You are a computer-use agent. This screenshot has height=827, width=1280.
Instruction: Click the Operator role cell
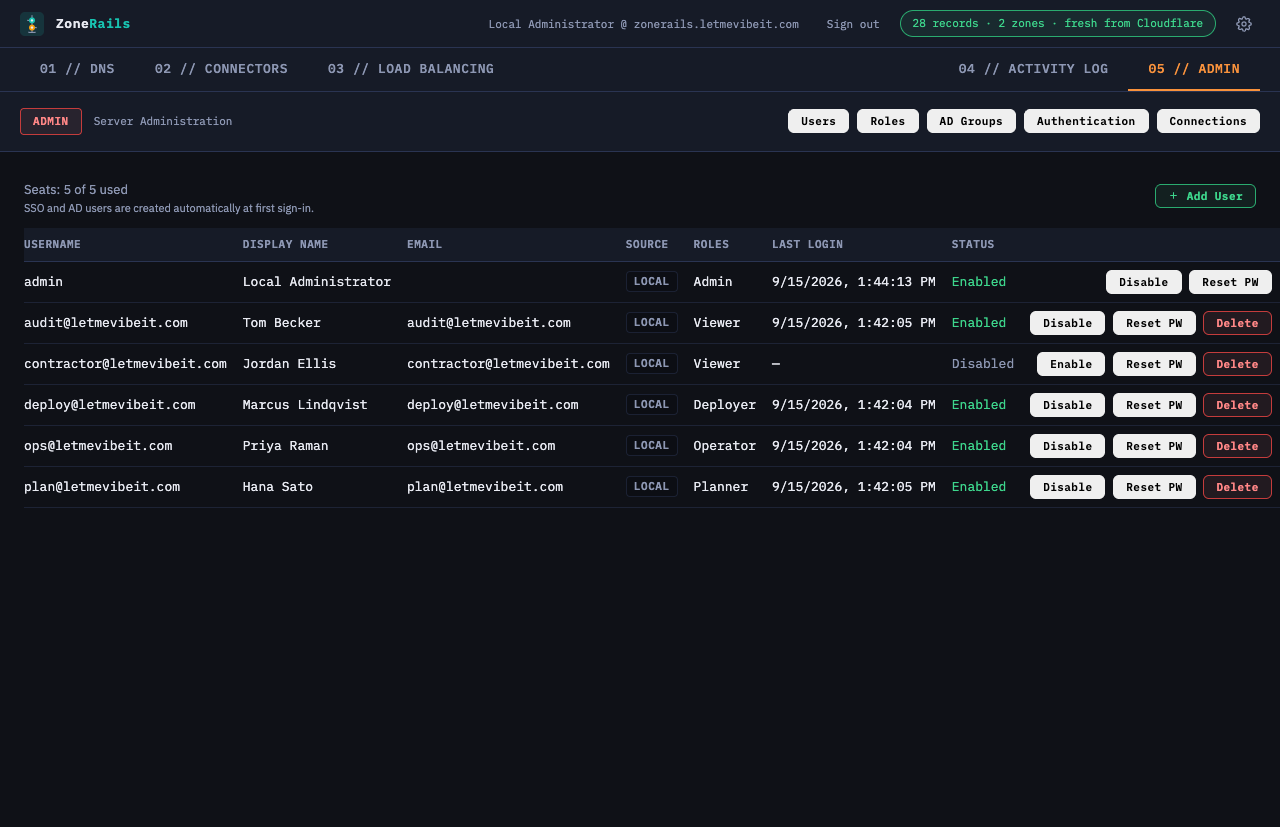tap(725, 446)
